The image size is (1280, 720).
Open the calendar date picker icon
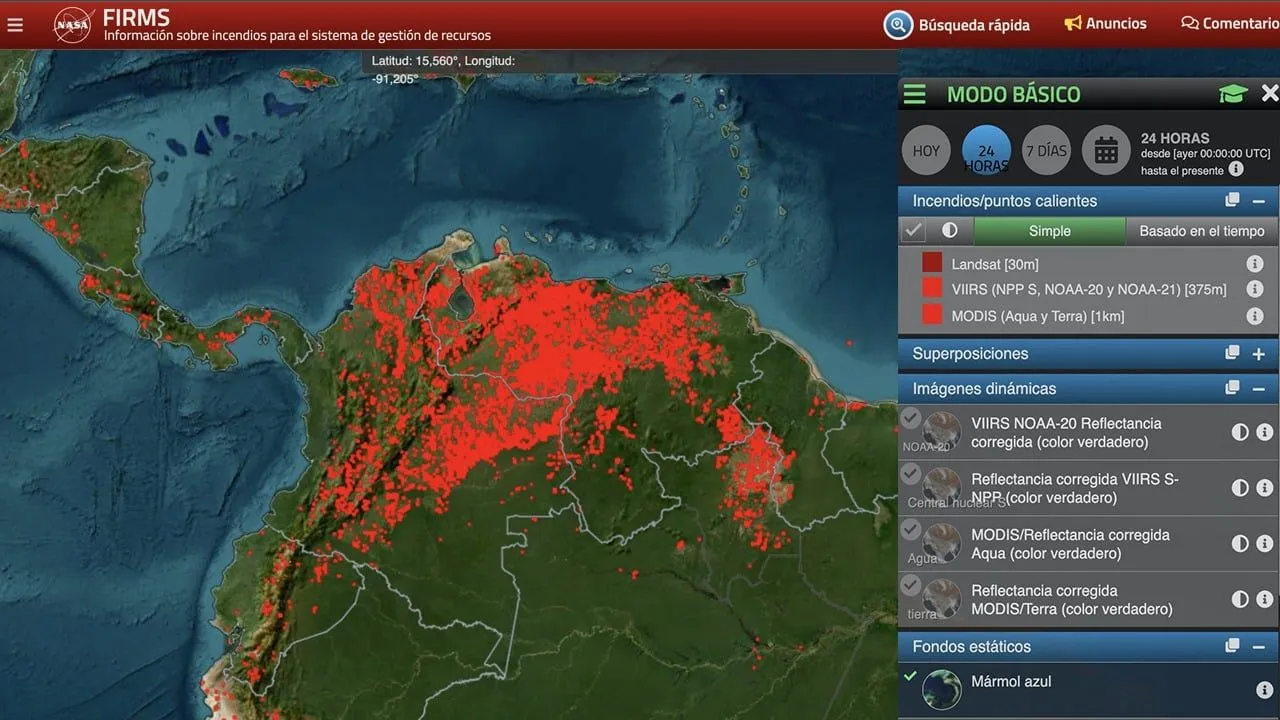pos(1106,151)
